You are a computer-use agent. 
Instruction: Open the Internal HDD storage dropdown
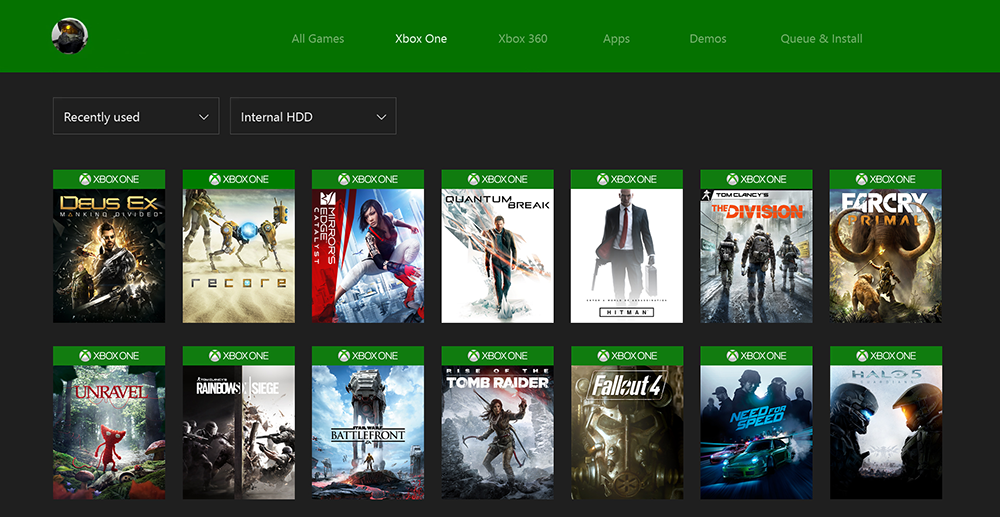tap(313, 116)
